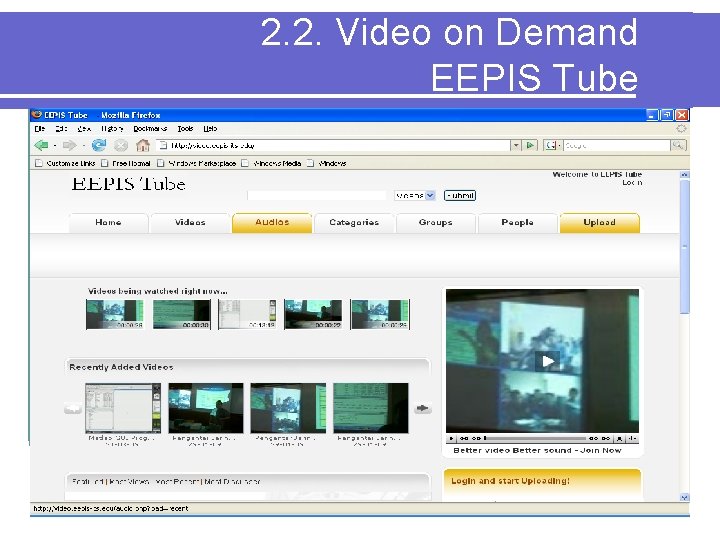Open fourth Recently Added video thumbnail
This screenshot has height=540, width=720.
[x=371, y=408]
